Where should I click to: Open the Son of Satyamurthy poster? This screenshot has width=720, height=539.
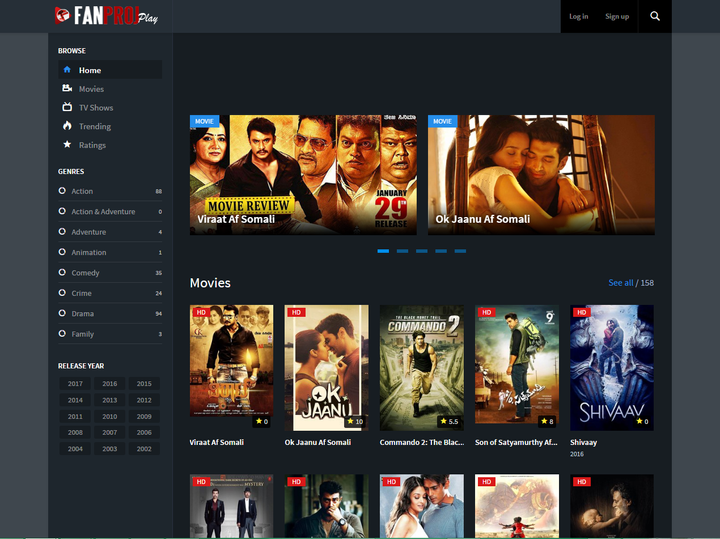click(x=517, y=364)
